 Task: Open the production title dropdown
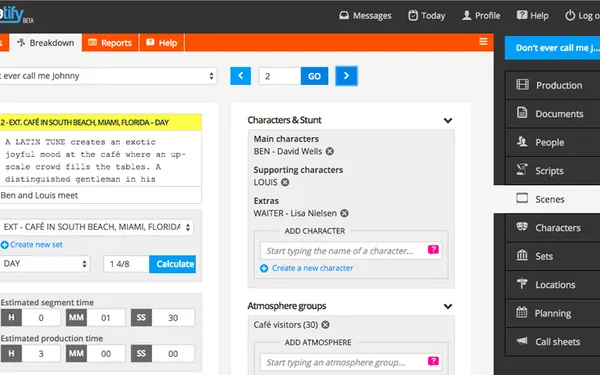point(108,76)
